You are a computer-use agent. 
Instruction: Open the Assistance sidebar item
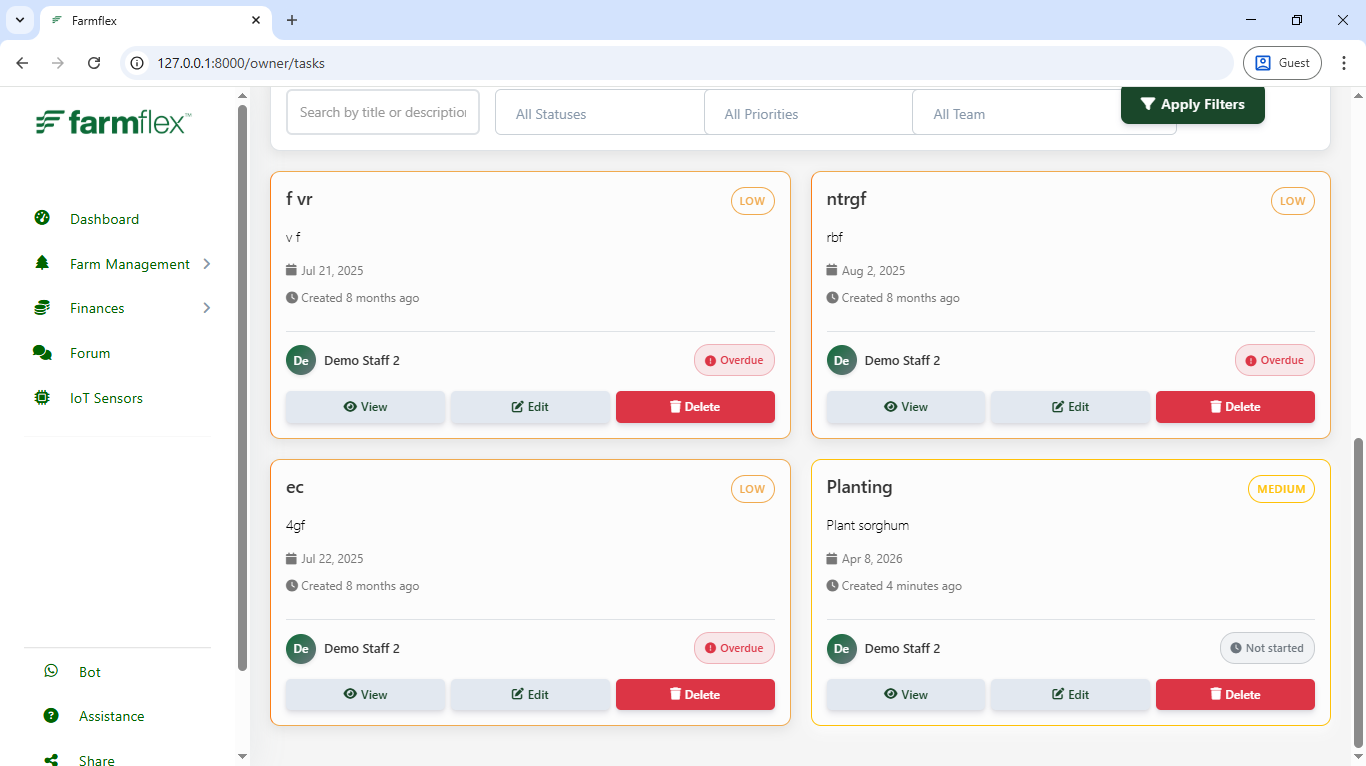click(111, 716)
